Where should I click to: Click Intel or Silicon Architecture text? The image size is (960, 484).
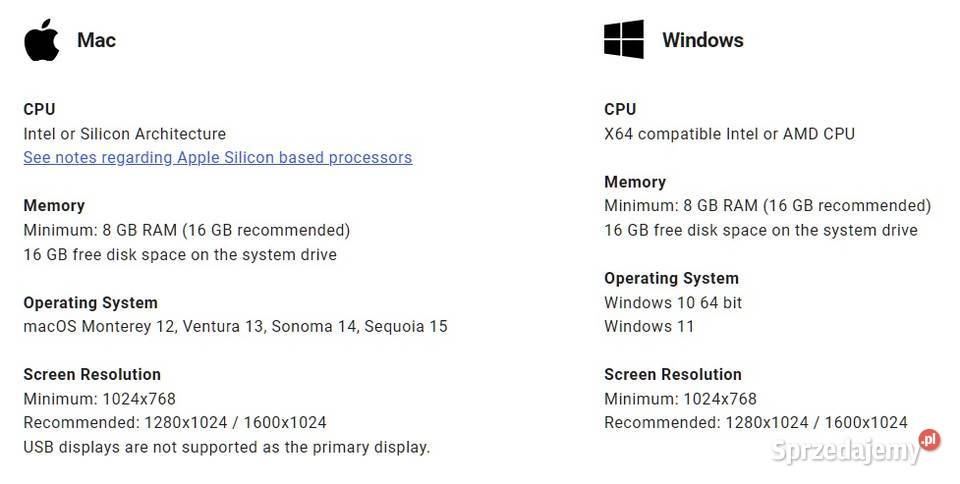pos(124,133)
